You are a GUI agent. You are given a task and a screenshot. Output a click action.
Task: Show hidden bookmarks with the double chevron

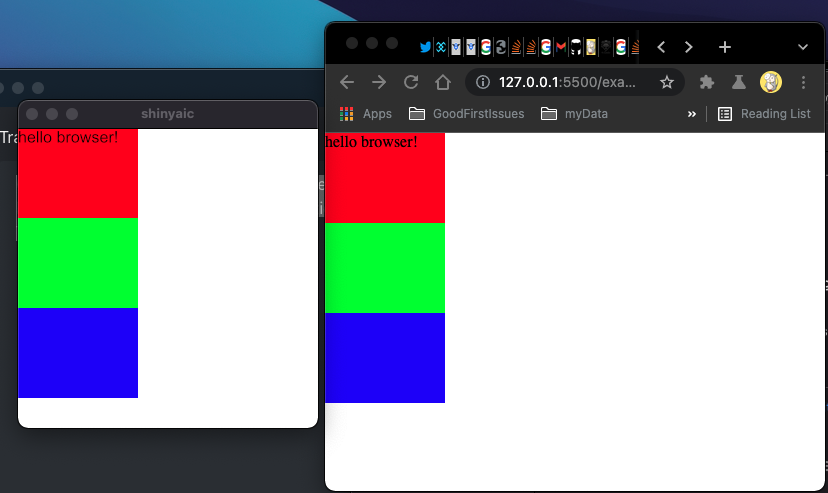[691, 114]
